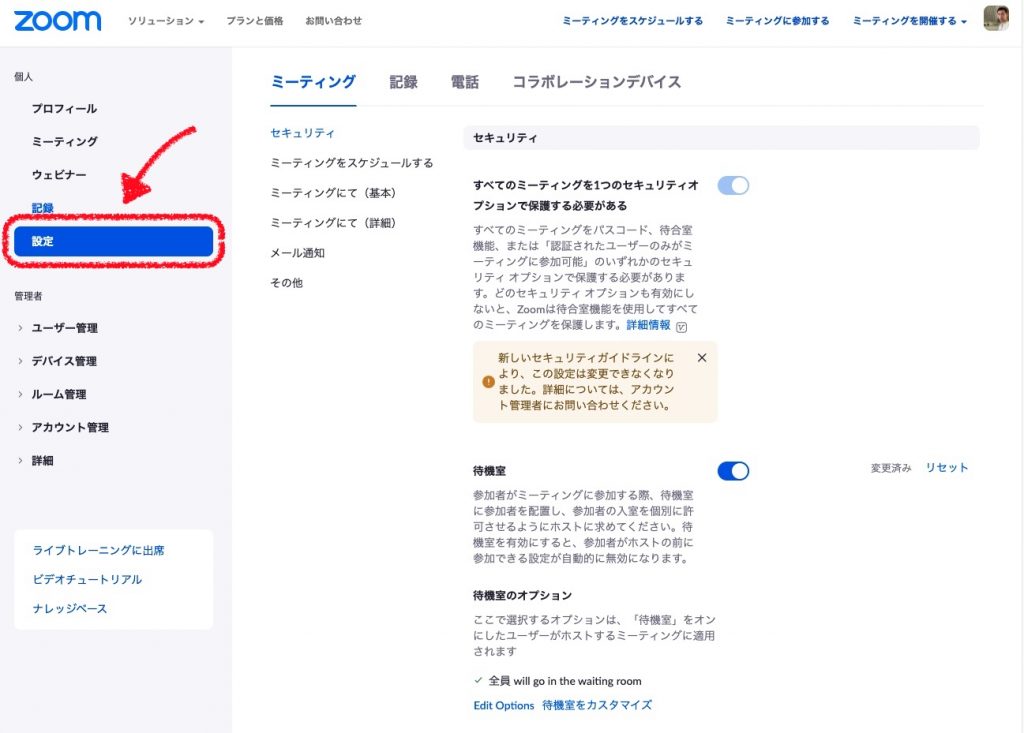Open 待機室をカスタマイズ link
Viewport: 1024px width, 733px height.
coord(596,705)
